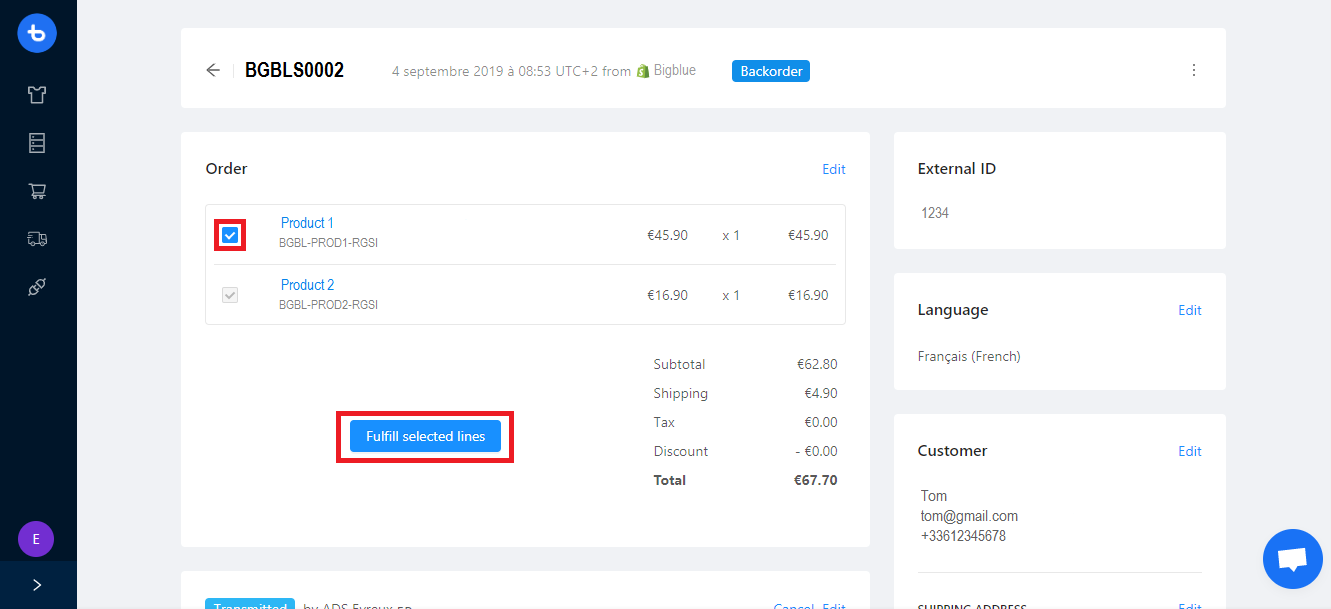Click the Transmitted status tab
1331x609 pixels.
pyautogui.click(x=249, y=604)
